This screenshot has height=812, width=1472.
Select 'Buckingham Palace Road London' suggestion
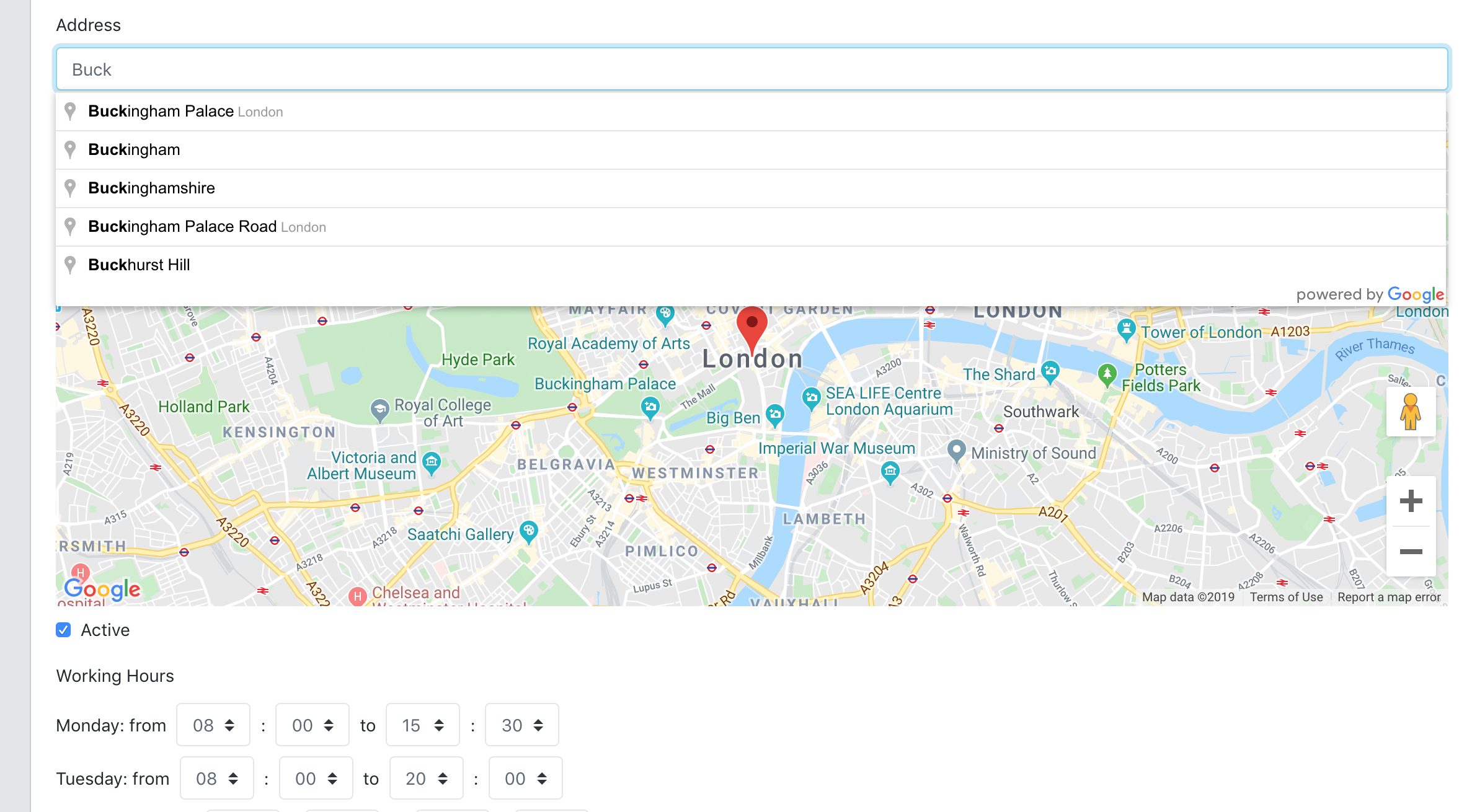coord(207,226)
